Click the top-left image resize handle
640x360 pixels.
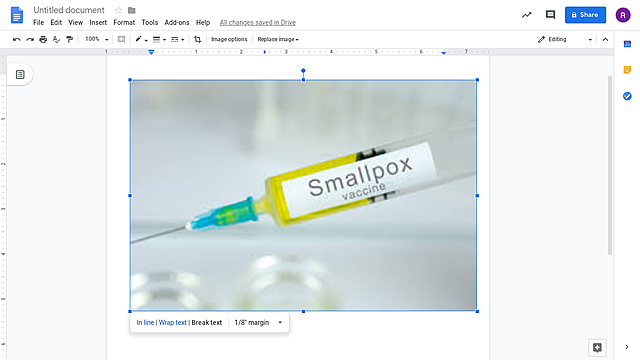(x=130, y=80)
